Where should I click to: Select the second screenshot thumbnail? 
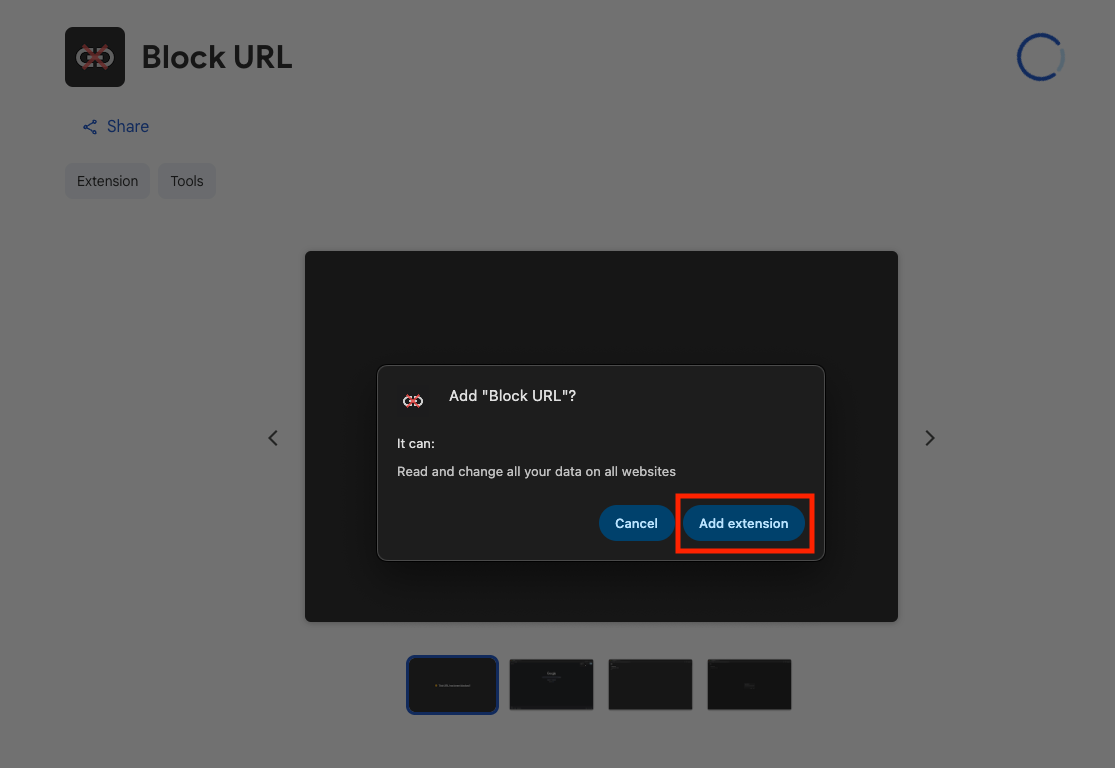click(x=551, y=684)
